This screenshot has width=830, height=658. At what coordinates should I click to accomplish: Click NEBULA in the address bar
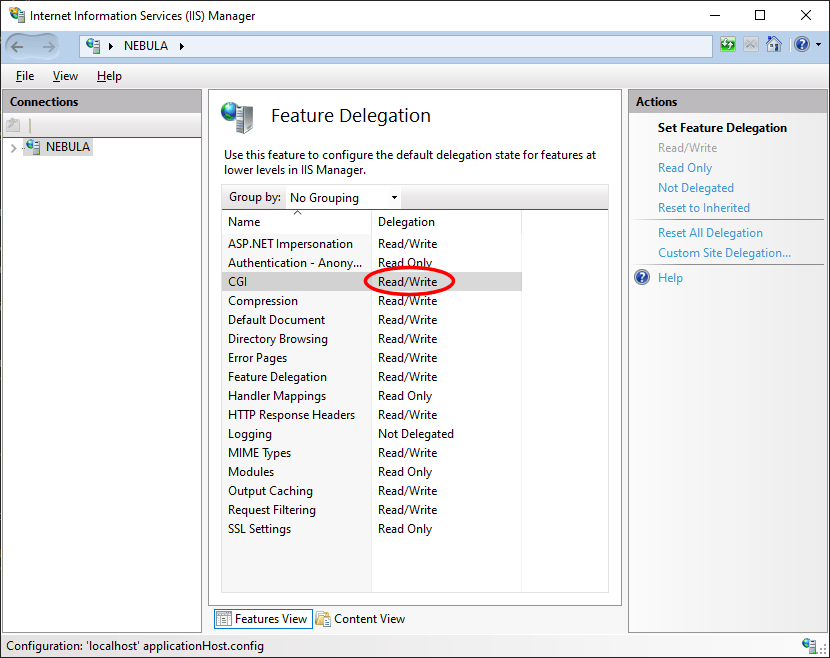pos(146,46)
